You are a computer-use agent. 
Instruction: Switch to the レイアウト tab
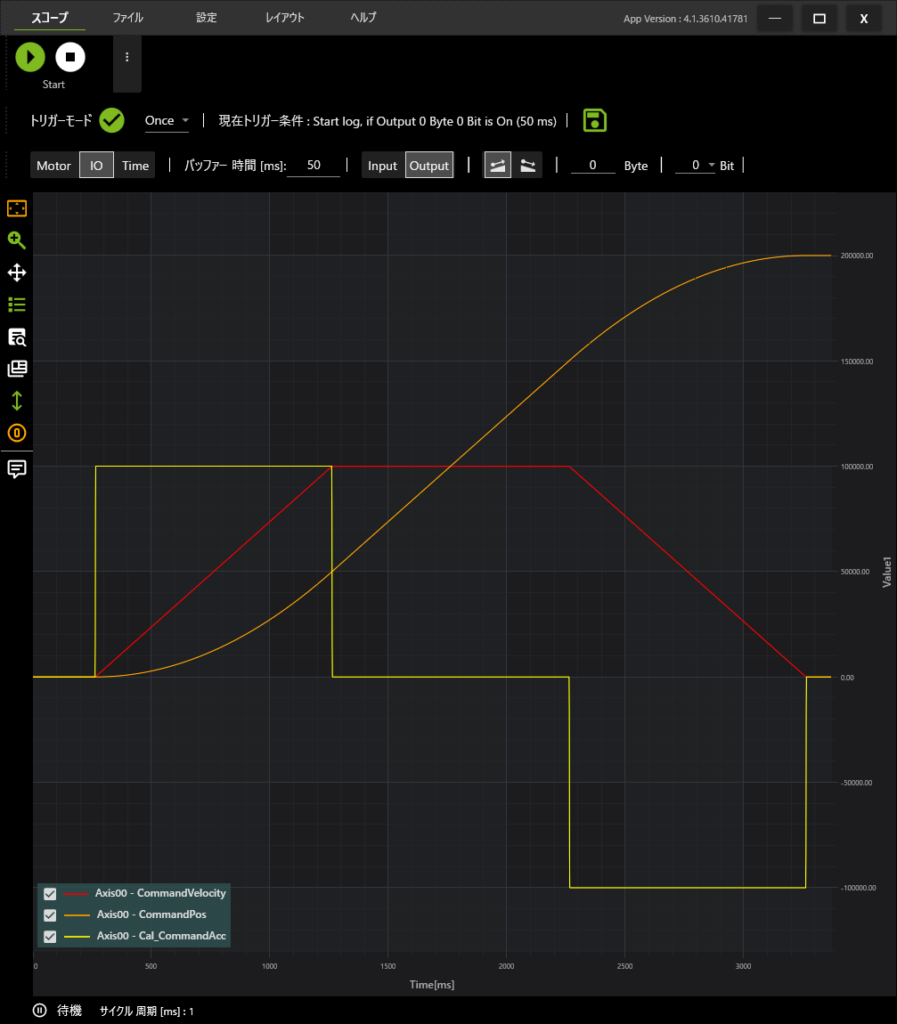(x=285, y=18)
